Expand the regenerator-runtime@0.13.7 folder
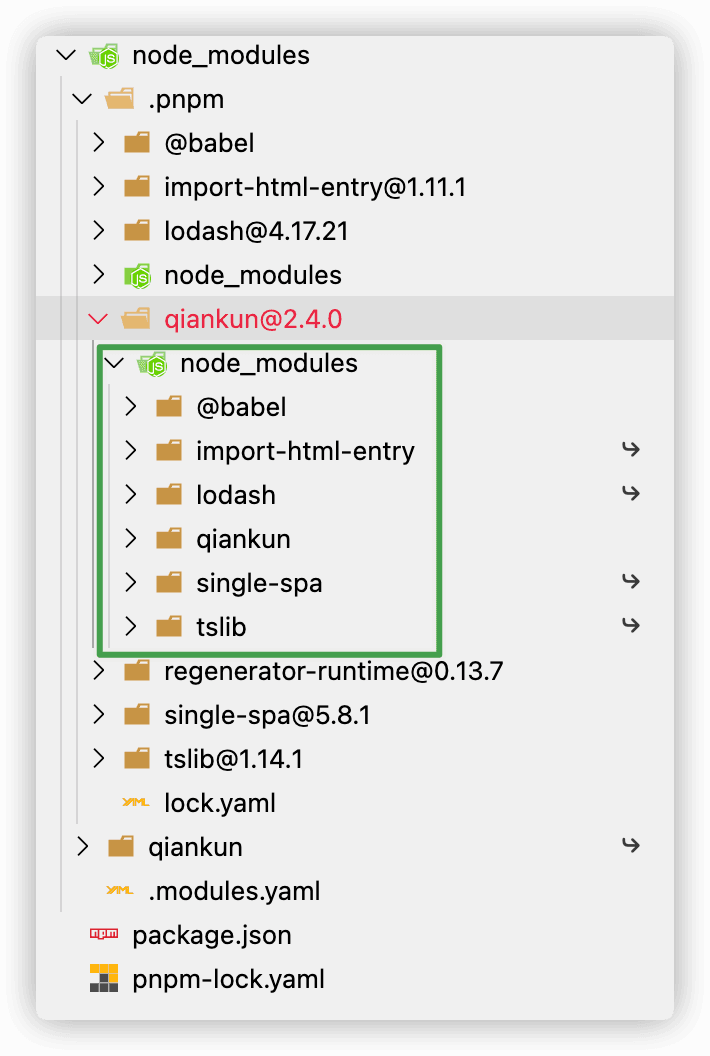This screenshot has height=1056, width=710. 97,670
